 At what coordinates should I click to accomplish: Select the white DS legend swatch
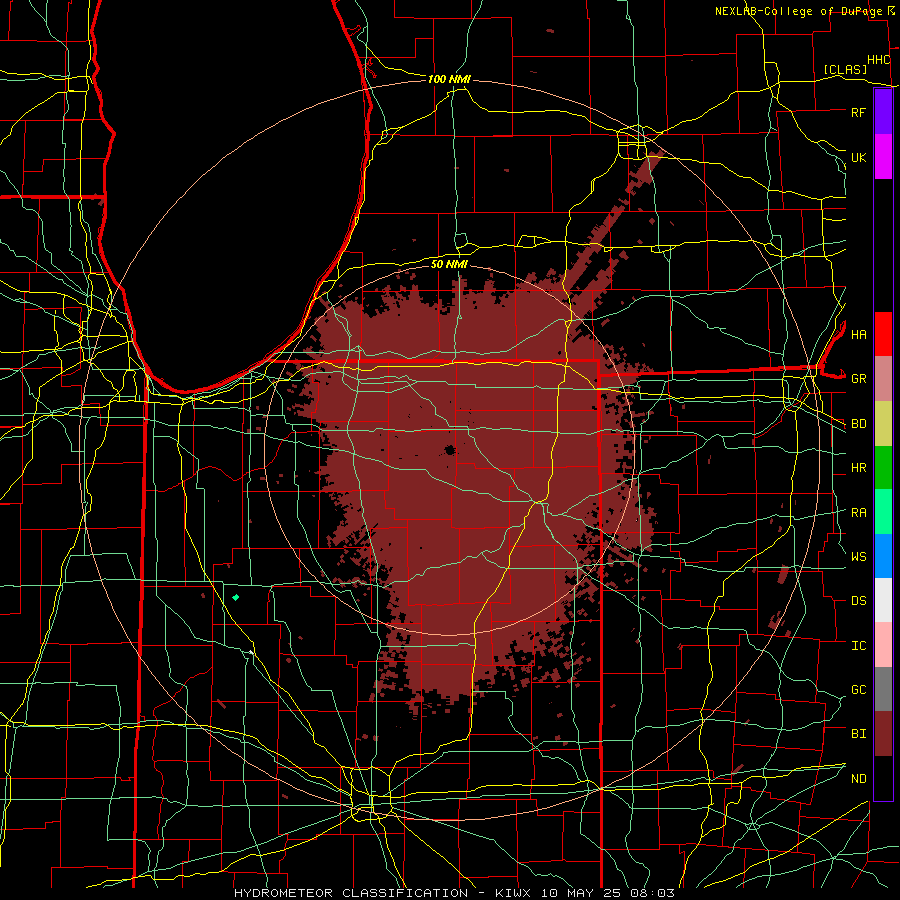(883, 600)
